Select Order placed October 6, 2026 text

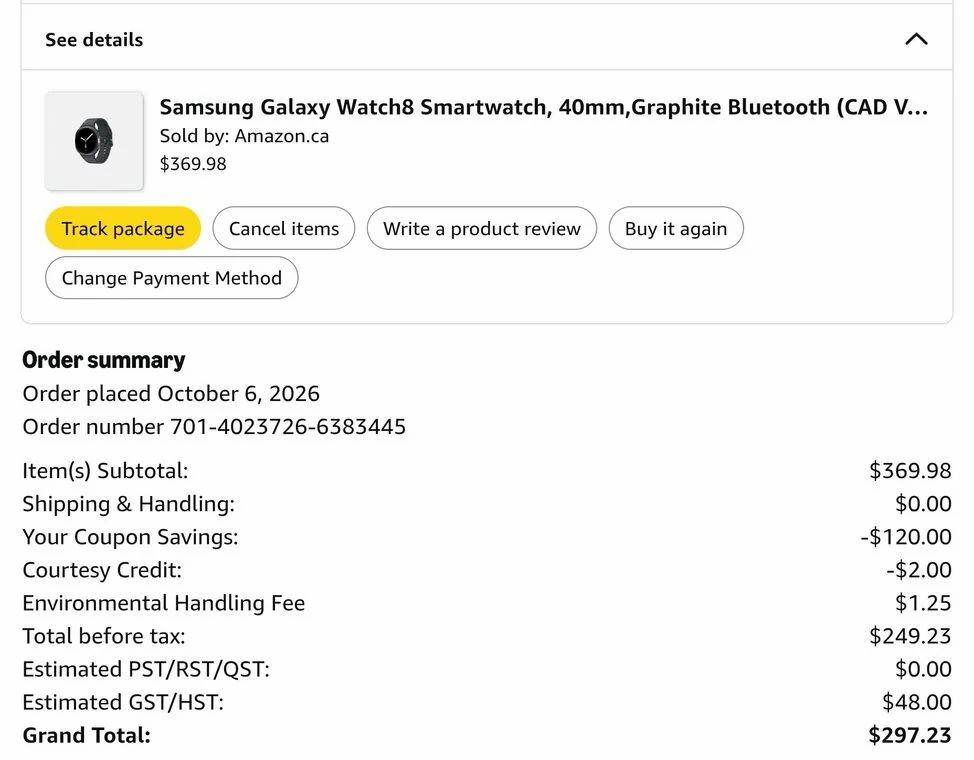pos(171,393)
